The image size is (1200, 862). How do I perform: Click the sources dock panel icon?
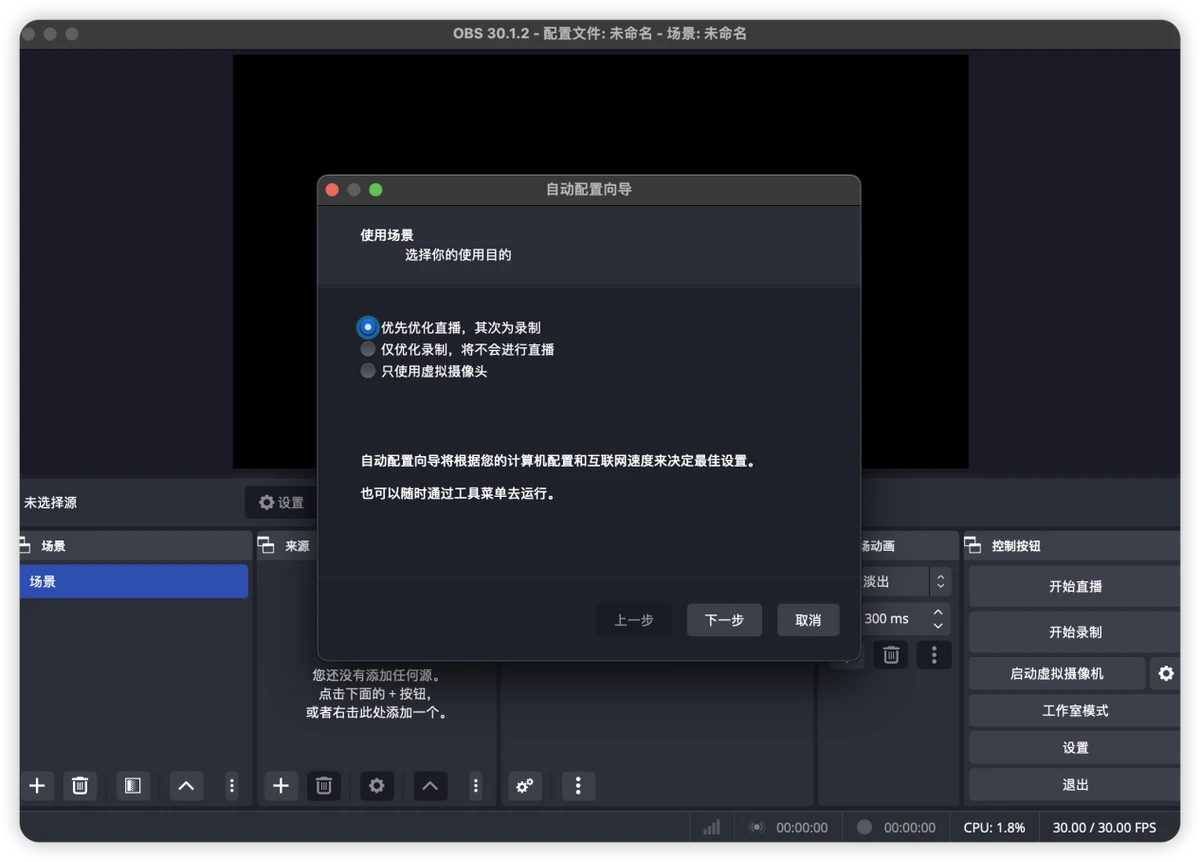pos(266,546)
